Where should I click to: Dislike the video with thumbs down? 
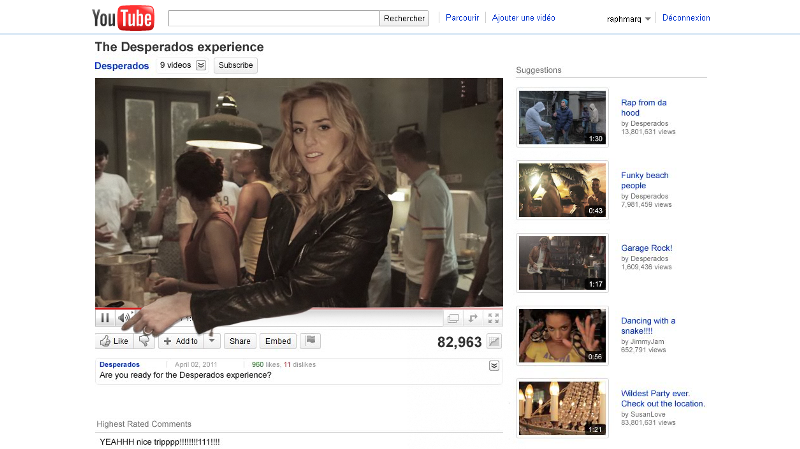click(x=144, y=341)
